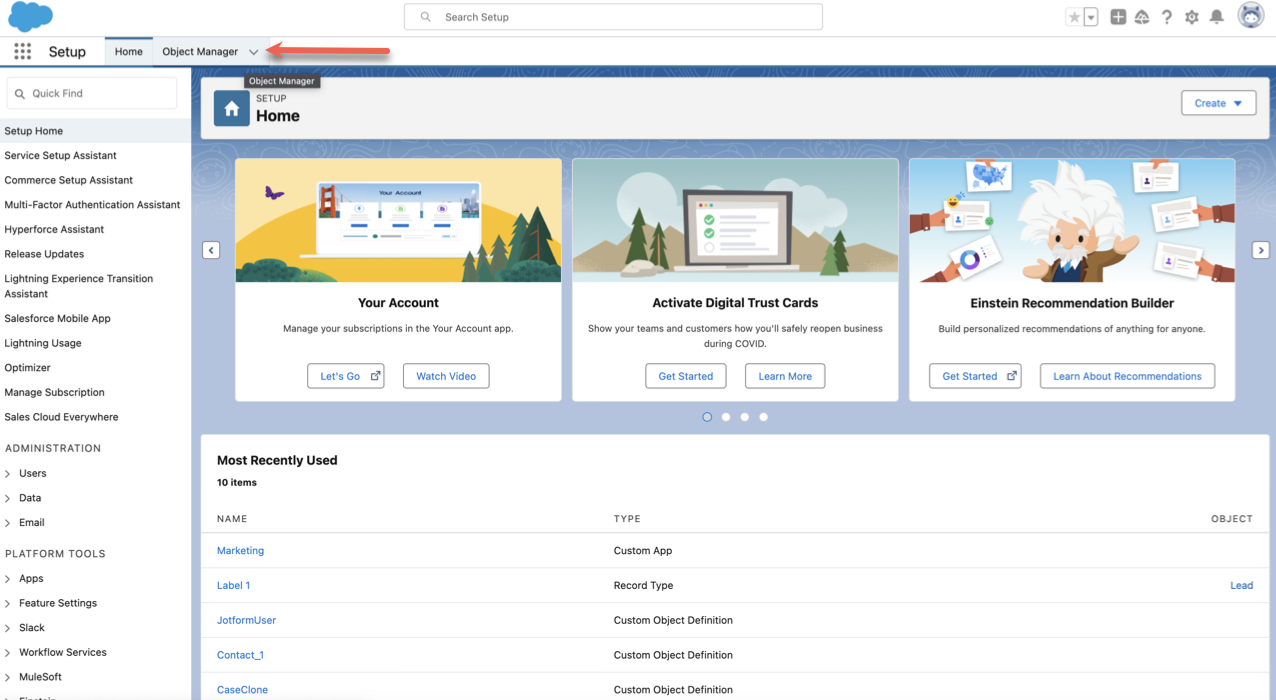Click the Global Actions plus icon
1276x700 pixels.
[1118, 17]
